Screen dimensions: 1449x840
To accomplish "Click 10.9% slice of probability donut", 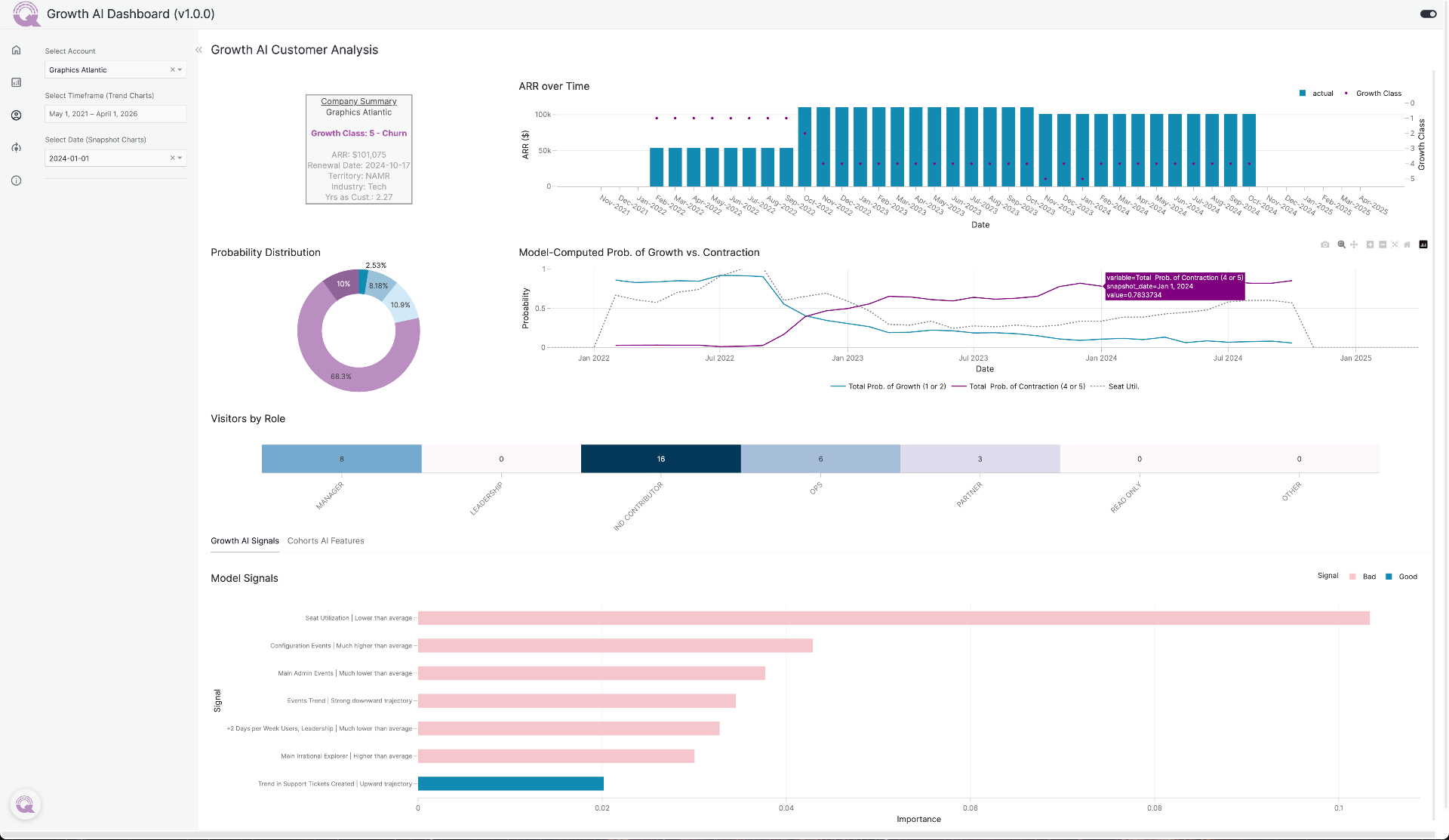I will pyautogui.click(x=401, y=305).
